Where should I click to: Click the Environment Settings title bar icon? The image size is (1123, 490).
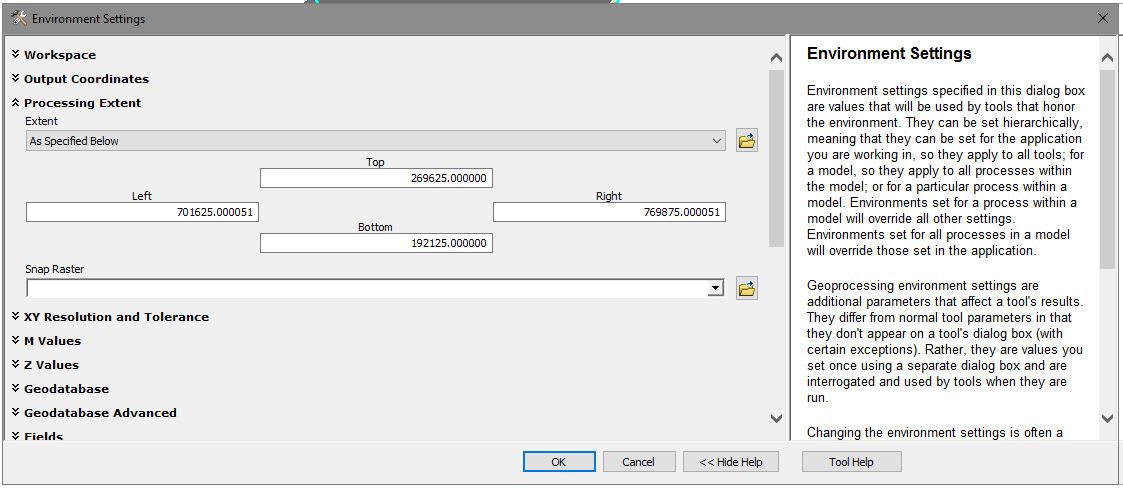(x=18, y=19)
